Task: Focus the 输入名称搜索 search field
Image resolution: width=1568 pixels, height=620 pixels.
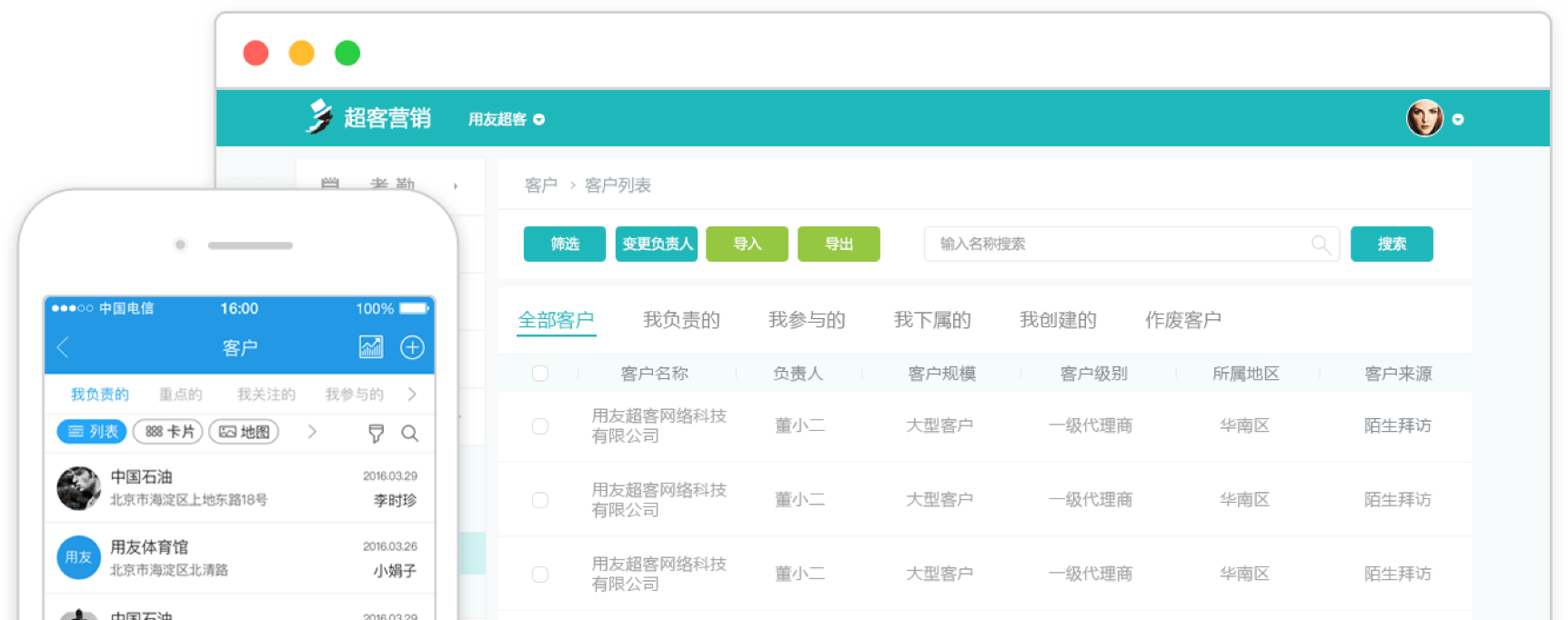Action: click(x=1131, y=244)
